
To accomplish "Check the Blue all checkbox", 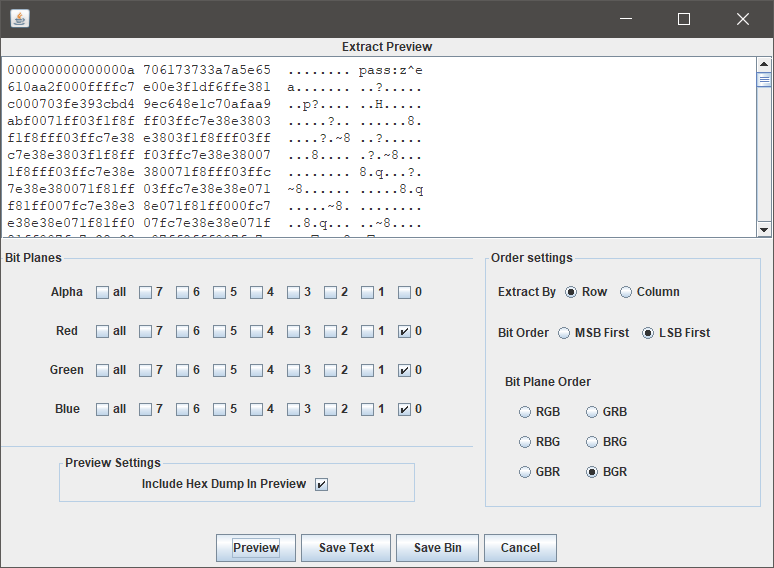I will (x=102, y=410).
